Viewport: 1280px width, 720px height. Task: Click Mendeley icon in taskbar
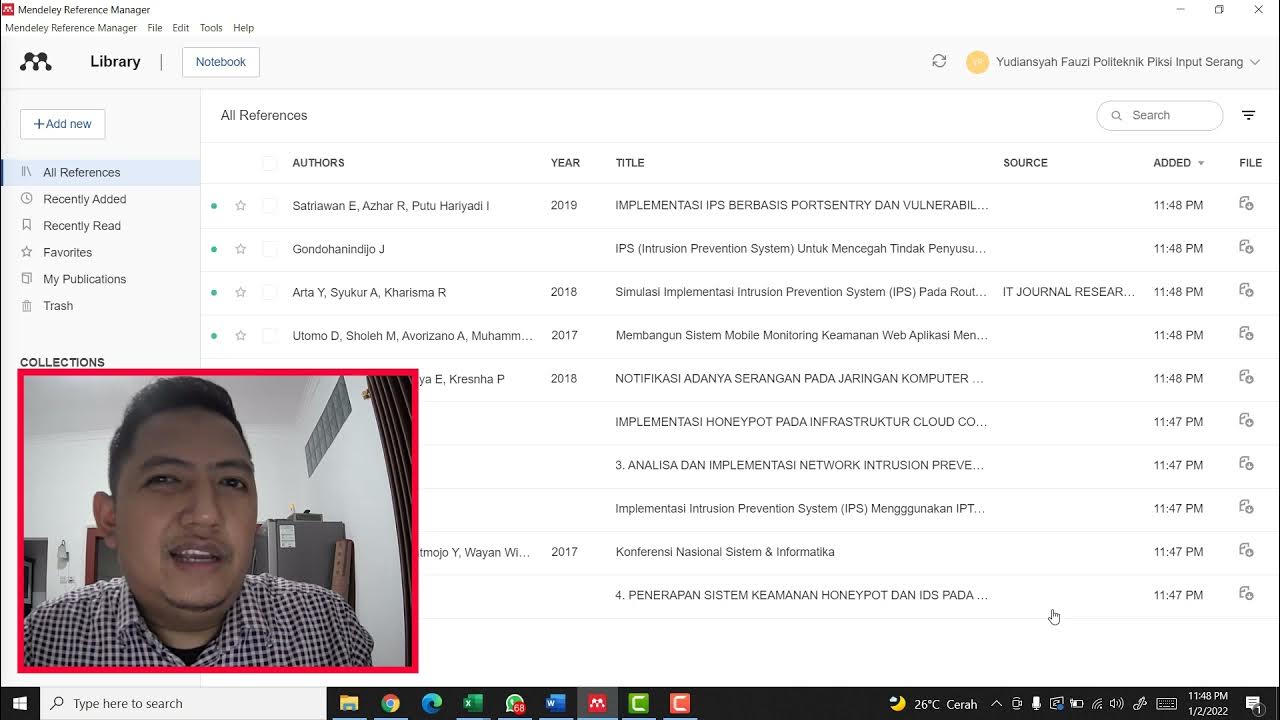point(597,703)
